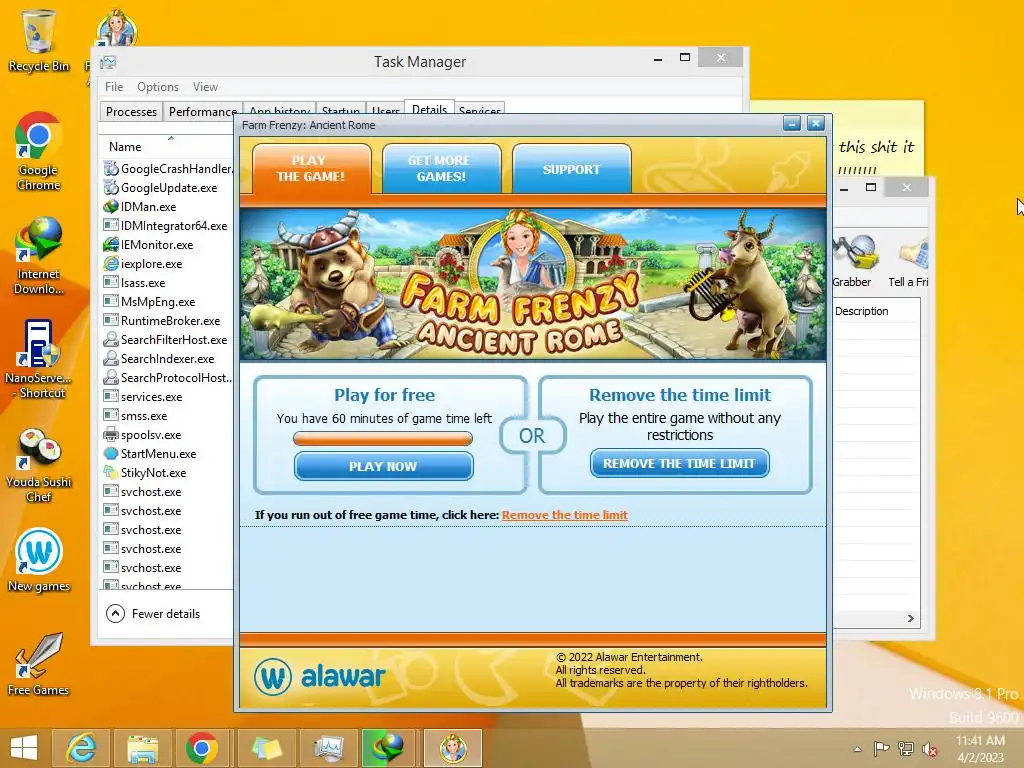Select SearchFilterHost.exe process row
This screenshot has width=1024, height=768.
[x=168, y=339]
